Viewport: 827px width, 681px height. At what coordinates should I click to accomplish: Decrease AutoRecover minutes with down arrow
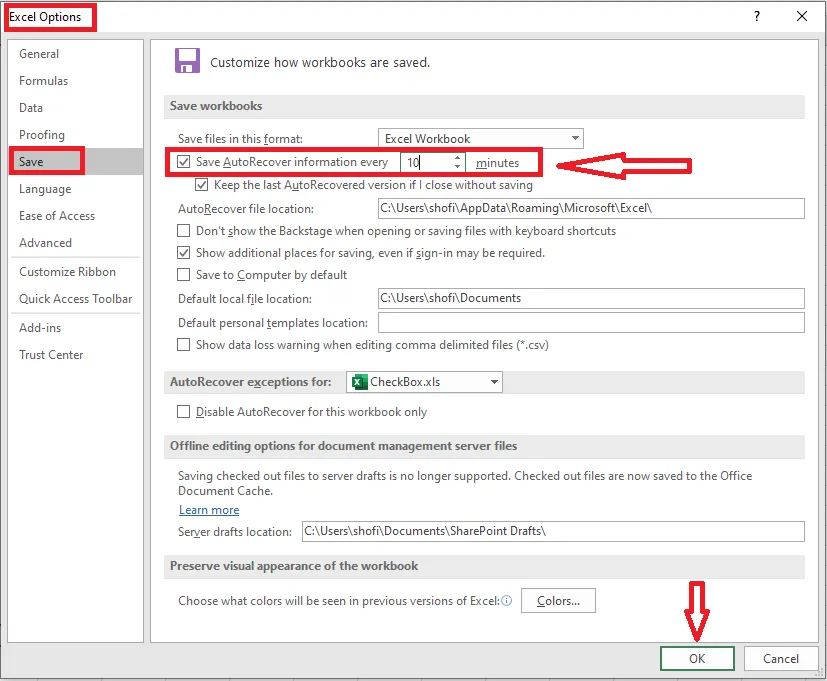[x=457, y=167]
